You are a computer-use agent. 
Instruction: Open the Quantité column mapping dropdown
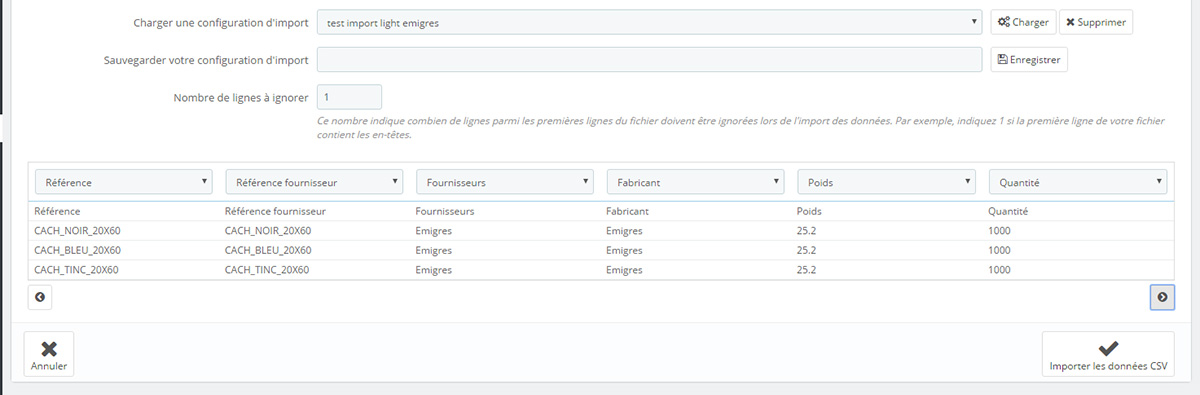(x=1078, y=182)
